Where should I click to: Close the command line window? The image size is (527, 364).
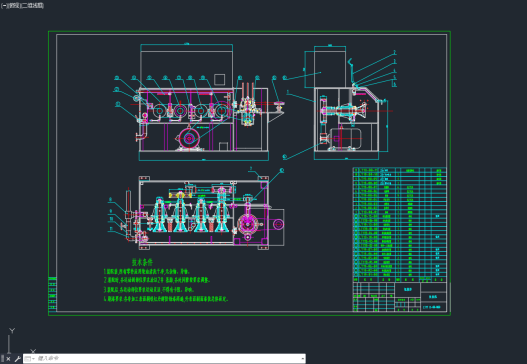click(x=8, y=359)
